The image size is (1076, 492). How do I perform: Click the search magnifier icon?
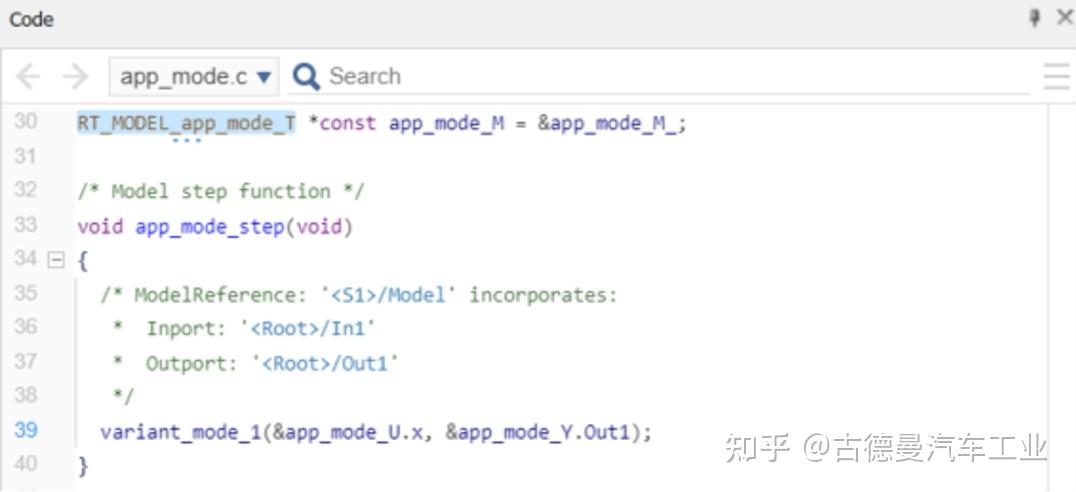306,76
